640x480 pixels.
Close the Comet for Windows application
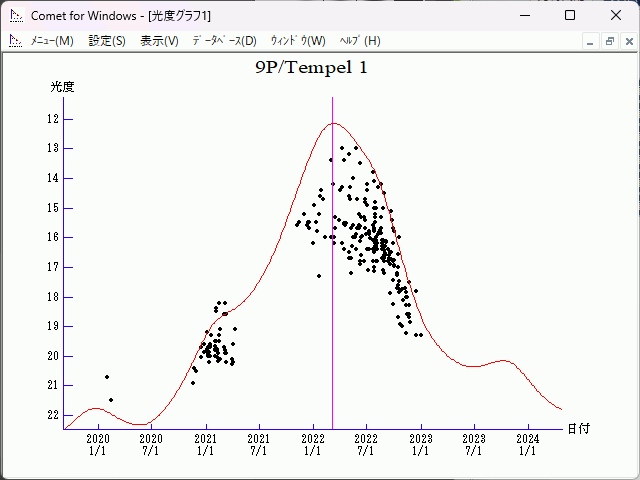click(616, 16)
